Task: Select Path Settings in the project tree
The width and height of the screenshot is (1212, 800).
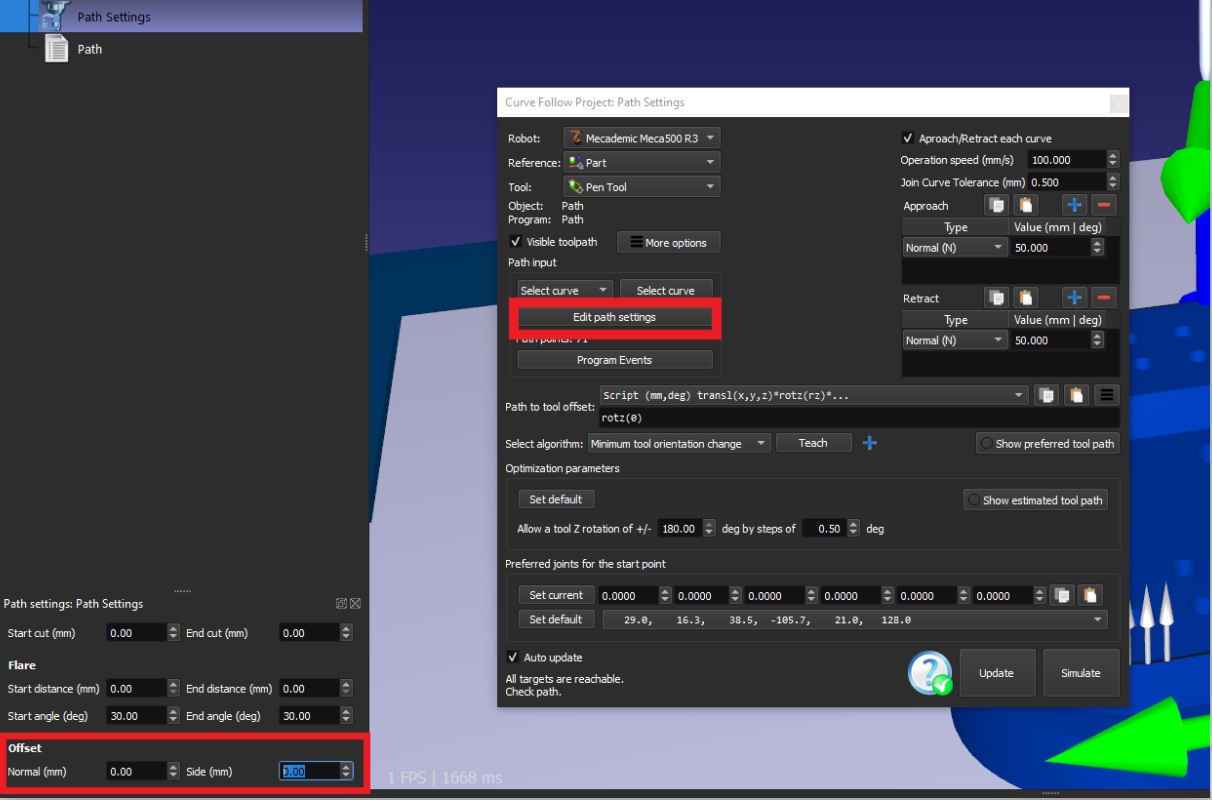Action: [114, 17]
